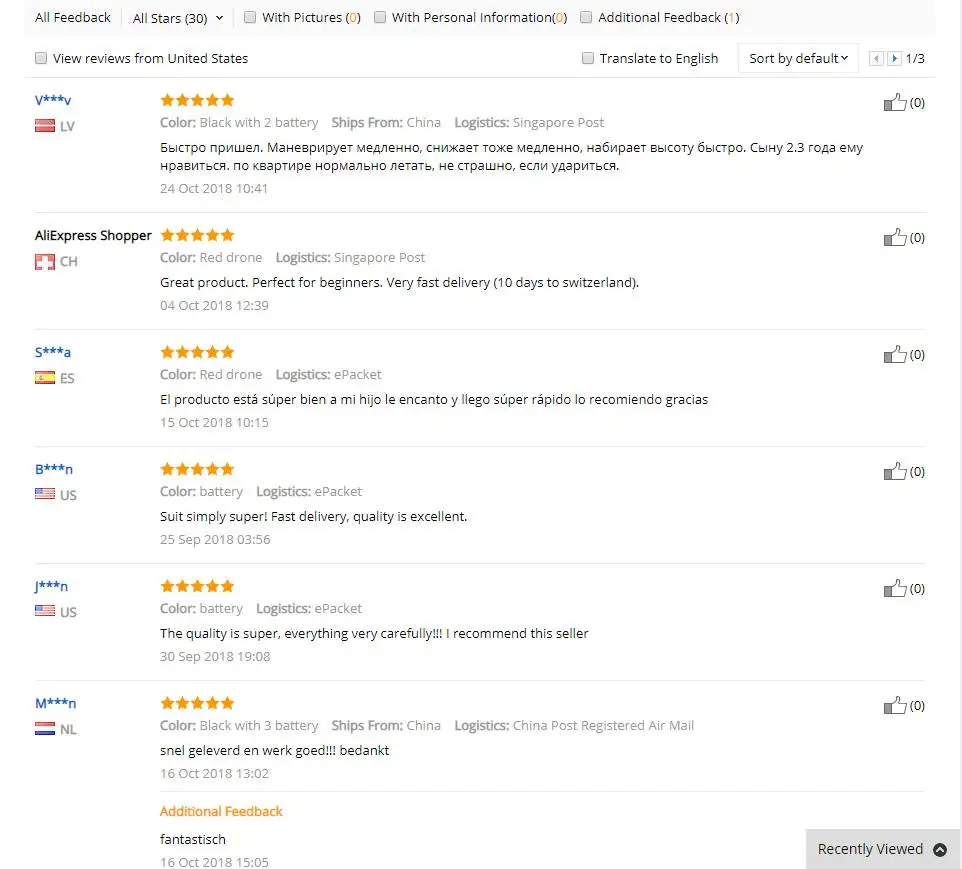Tick the Additional Feedback checkbox

(586, 17)
